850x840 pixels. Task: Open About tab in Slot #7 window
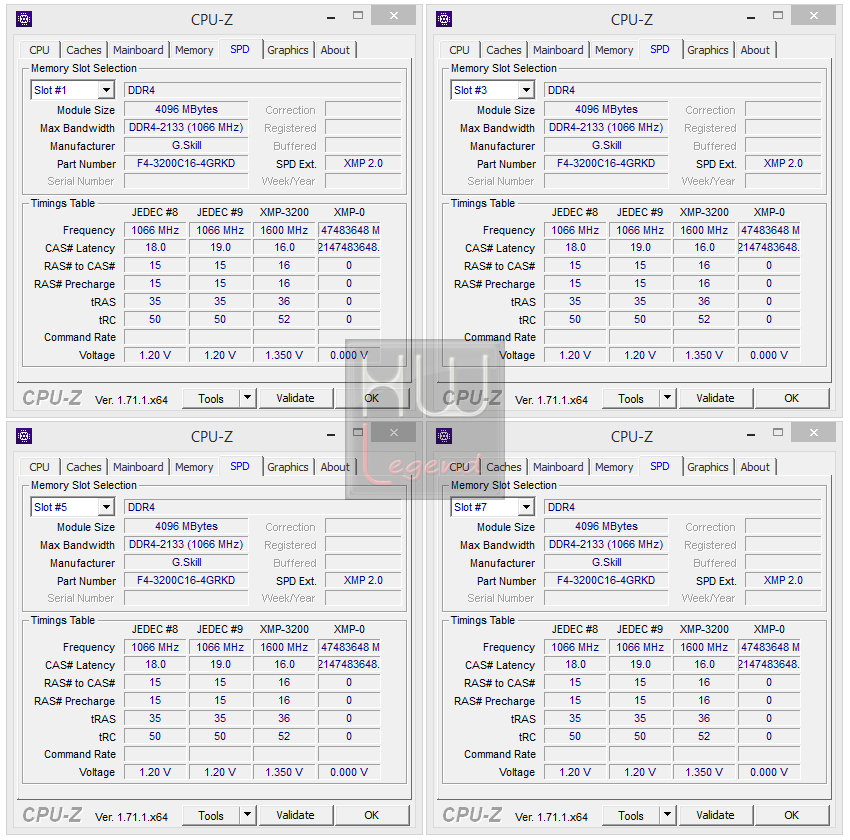pyautogui.click(x=755, y=467)
